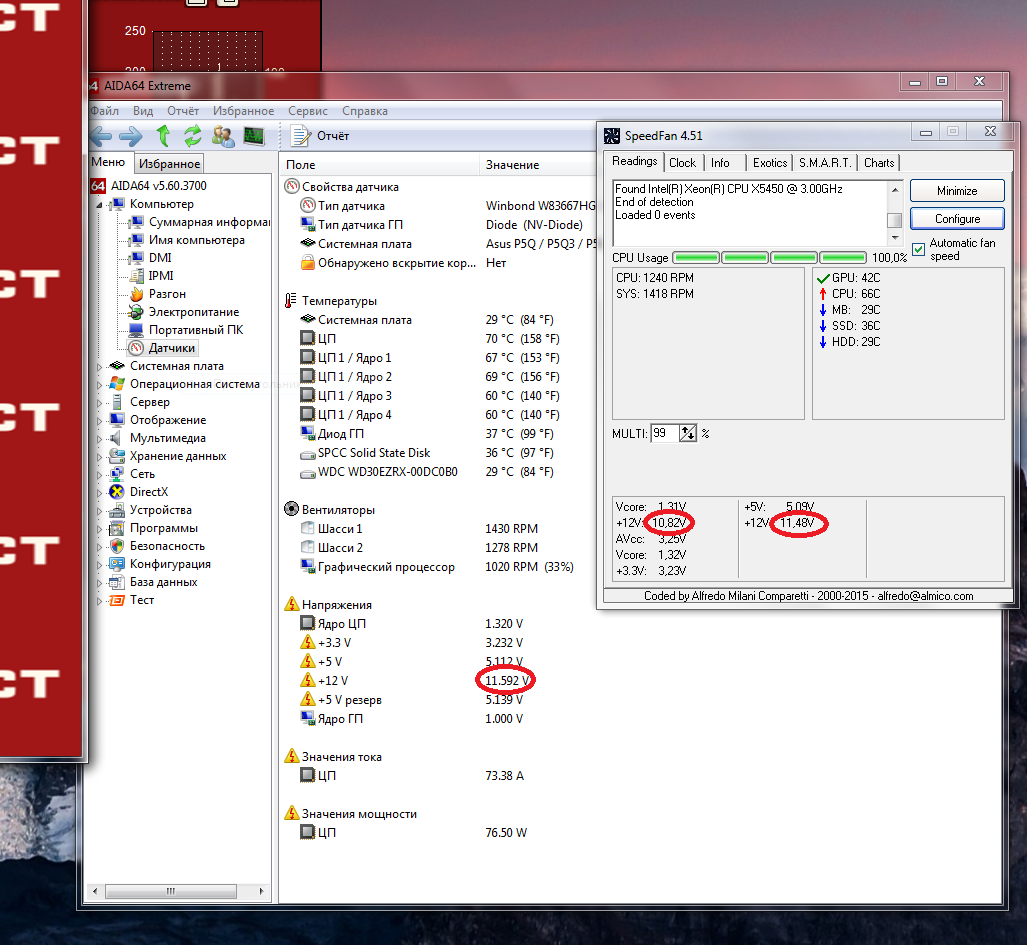This screenshot has width=1027, height=945.
Task: Open the Сервис menu
Action: click(307, 111)
